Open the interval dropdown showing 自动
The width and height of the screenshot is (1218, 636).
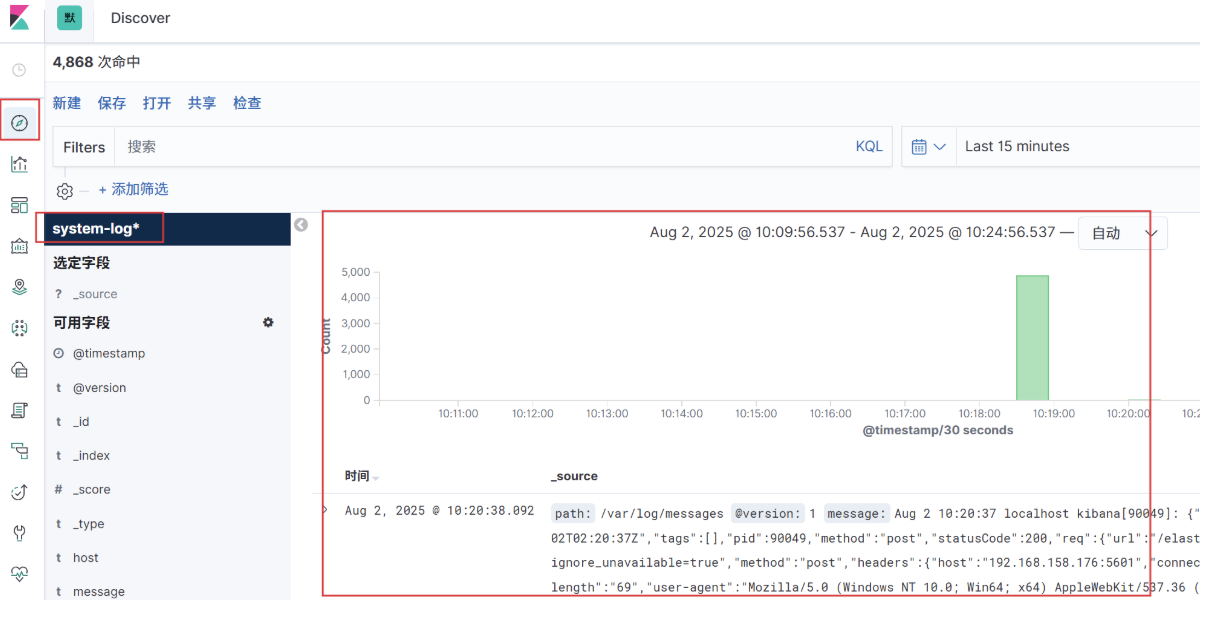pos(1123,233)
